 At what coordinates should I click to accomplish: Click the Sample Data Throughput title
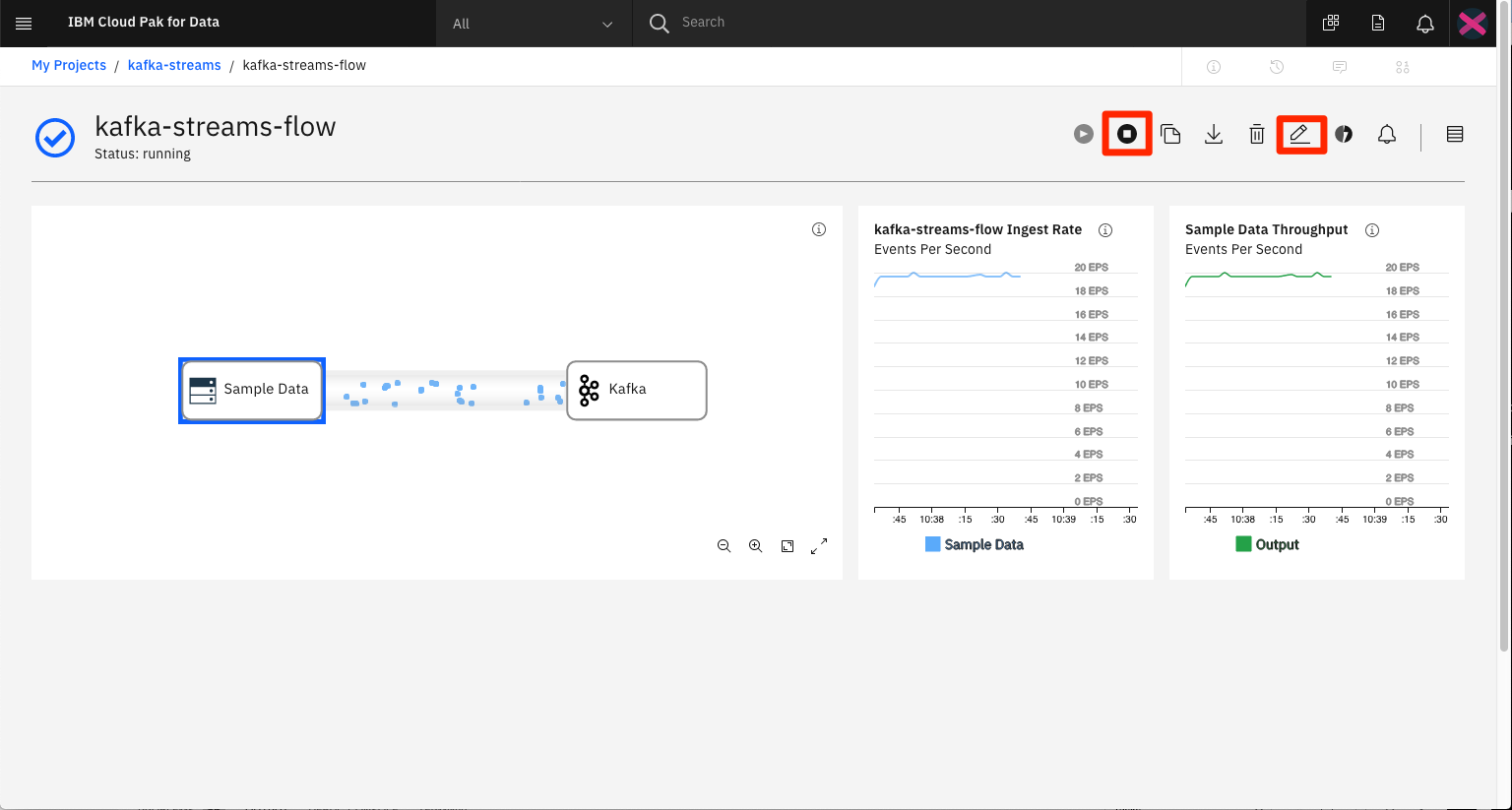click(1267, 229)
